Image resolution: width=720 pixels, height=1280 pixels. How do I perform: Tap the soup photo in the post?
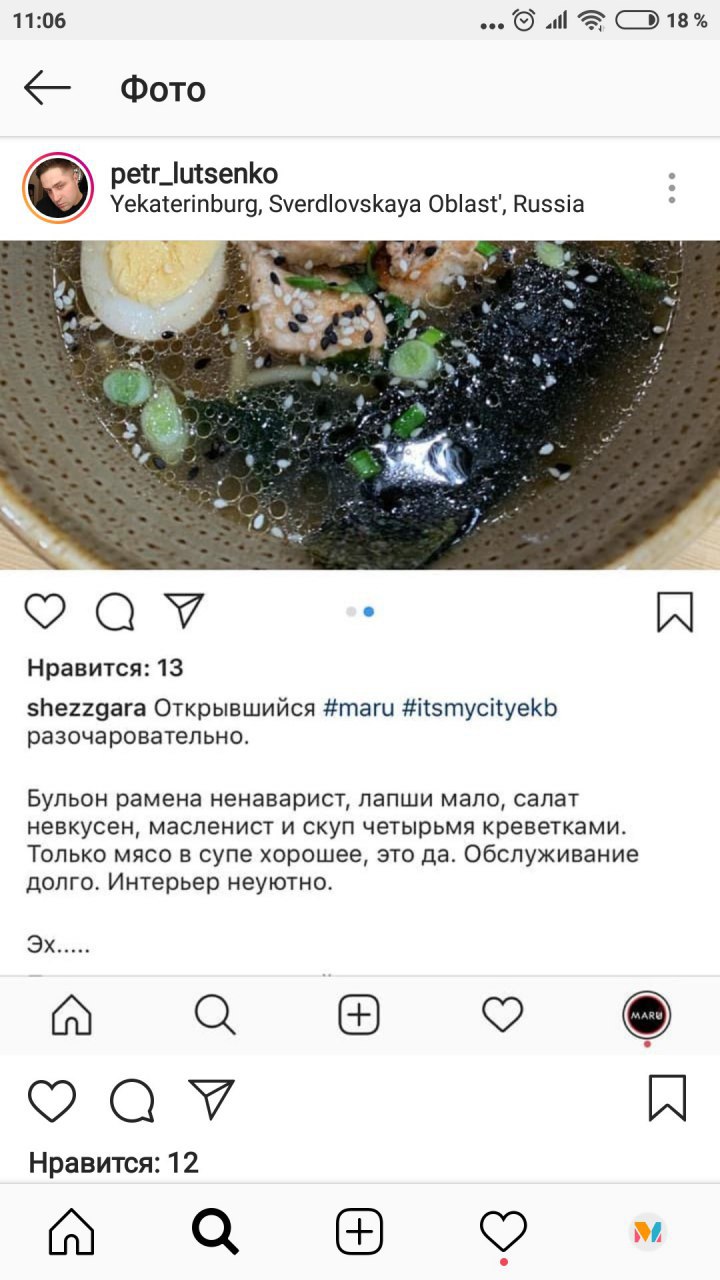pos(360,405)
